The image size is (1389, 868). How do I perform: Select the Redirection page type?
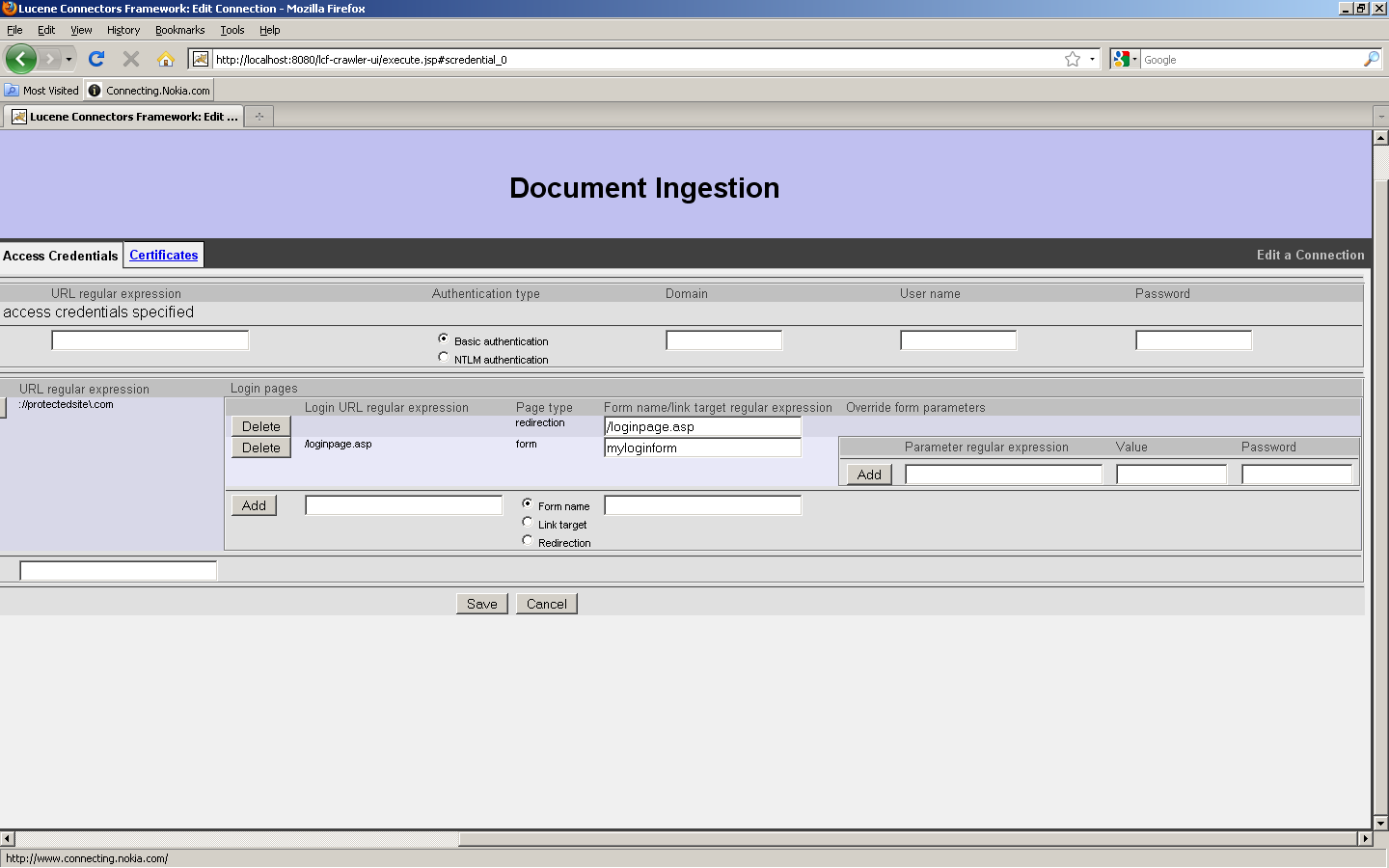click(x=528, y=541)
